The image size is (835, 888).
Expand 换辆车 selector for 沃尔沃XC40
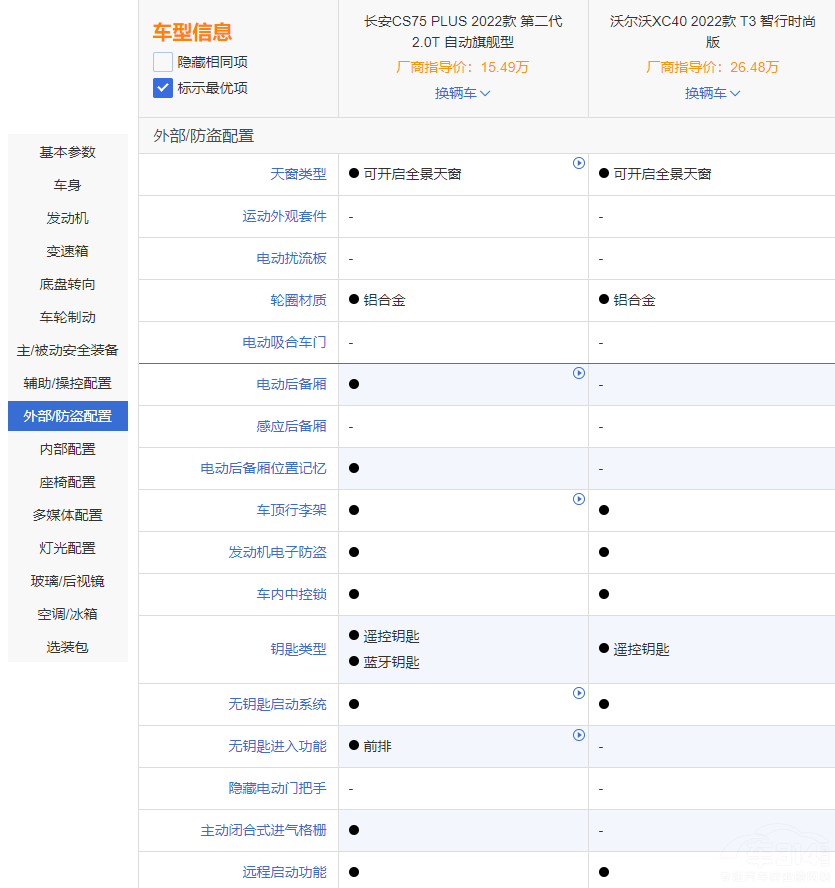point(711,93)
